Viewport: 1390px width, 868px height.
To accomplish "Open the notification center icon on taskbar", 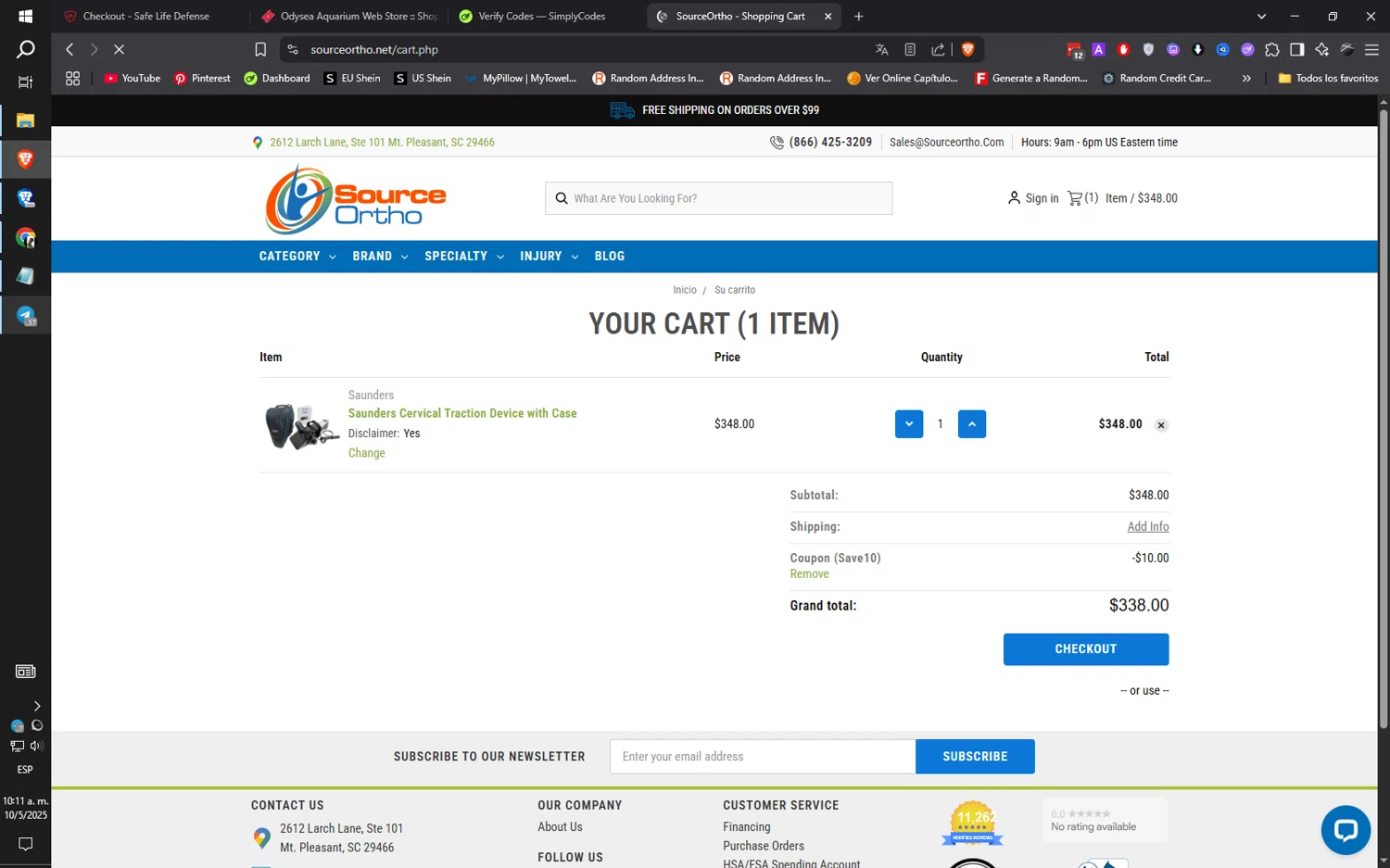I will [25, 844].
